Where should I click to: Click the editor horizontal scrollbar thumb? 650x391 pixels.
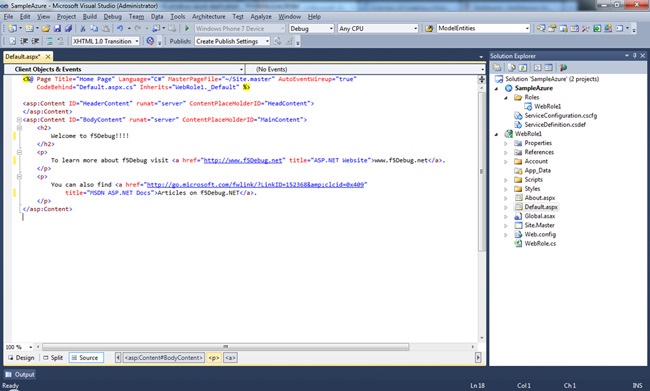click(x=226, y=347)
